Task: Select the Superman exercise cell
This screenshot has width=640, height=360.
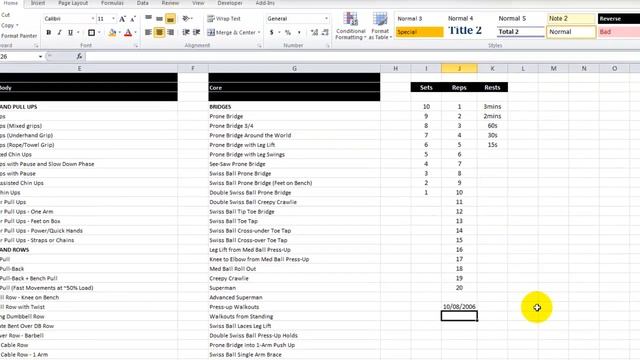Action: click(294, 288)
